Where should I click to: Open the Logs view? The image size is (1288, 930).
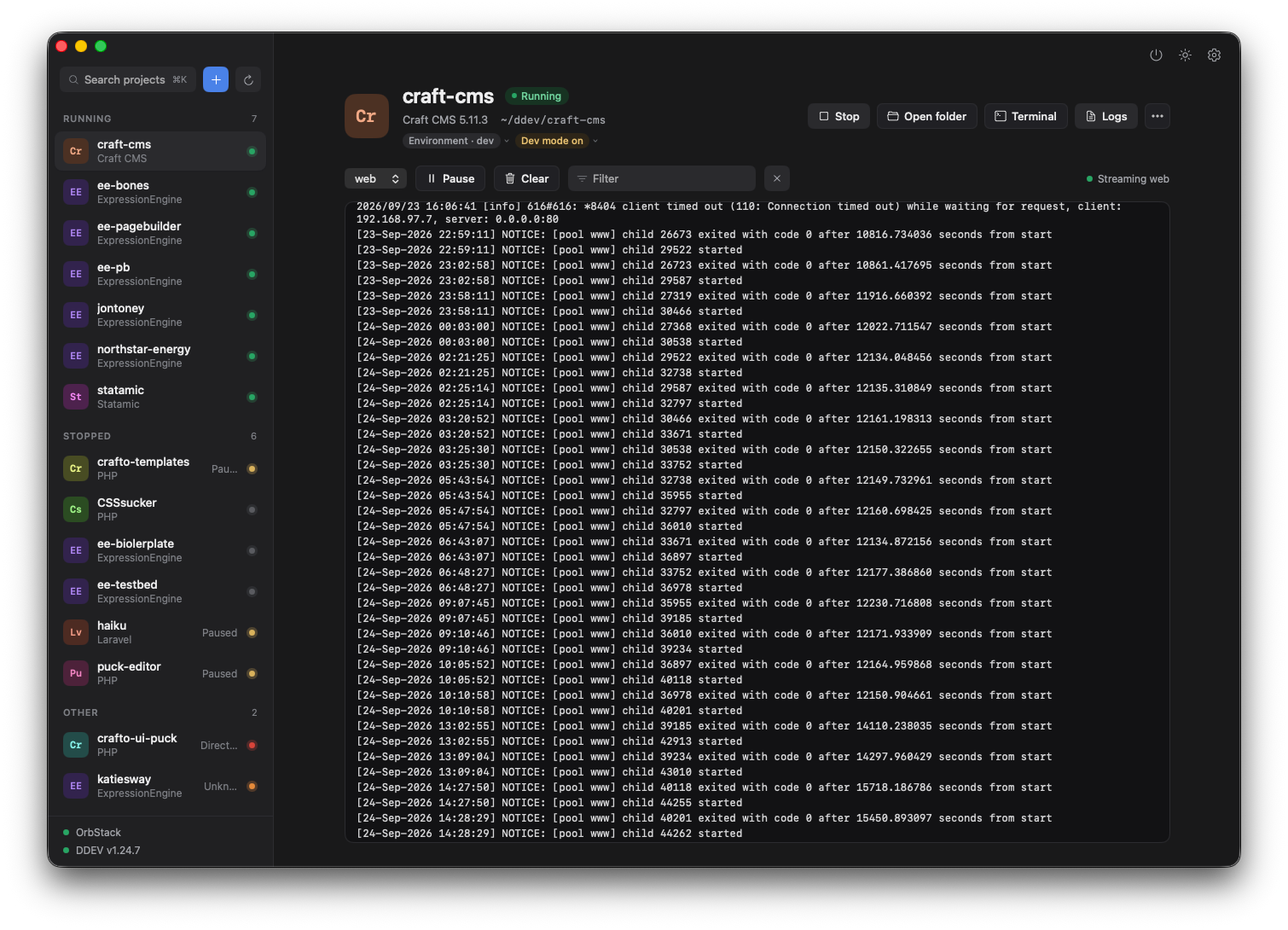1105,116
